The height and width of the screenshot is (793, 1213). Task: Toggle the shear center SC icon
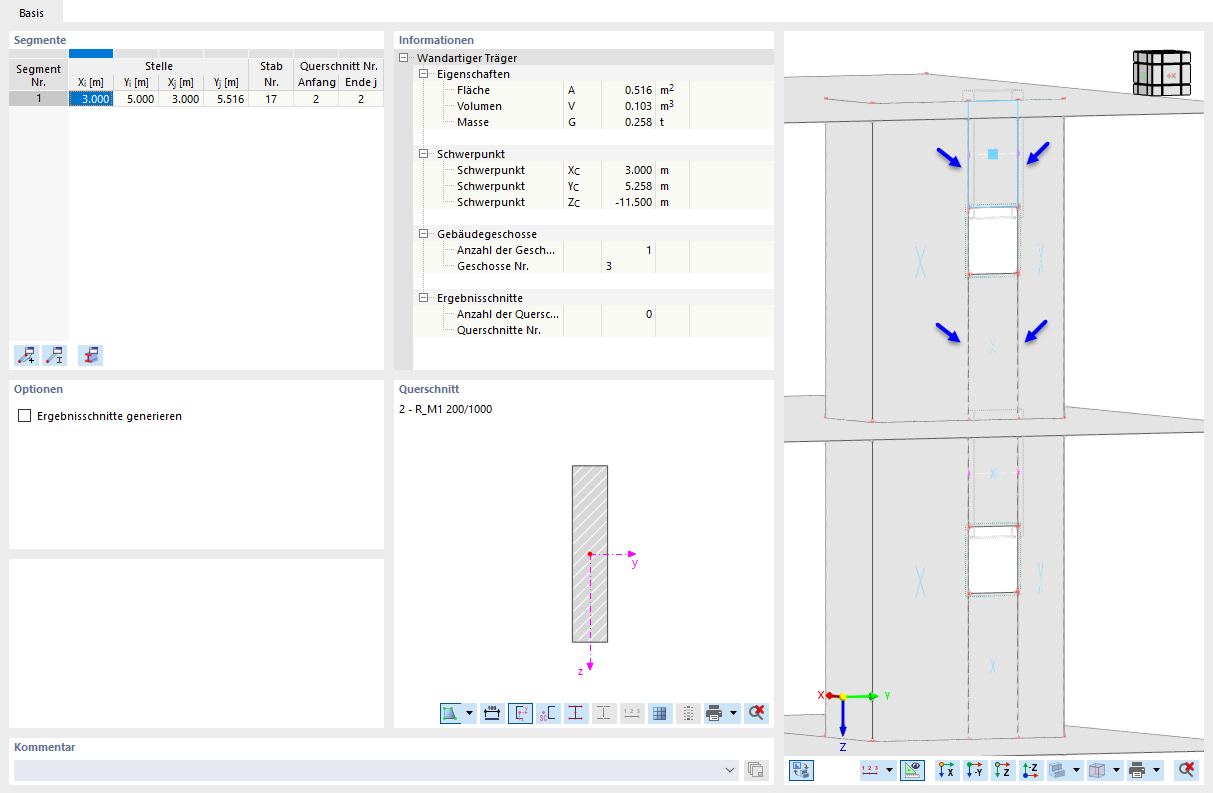(548, 713)
